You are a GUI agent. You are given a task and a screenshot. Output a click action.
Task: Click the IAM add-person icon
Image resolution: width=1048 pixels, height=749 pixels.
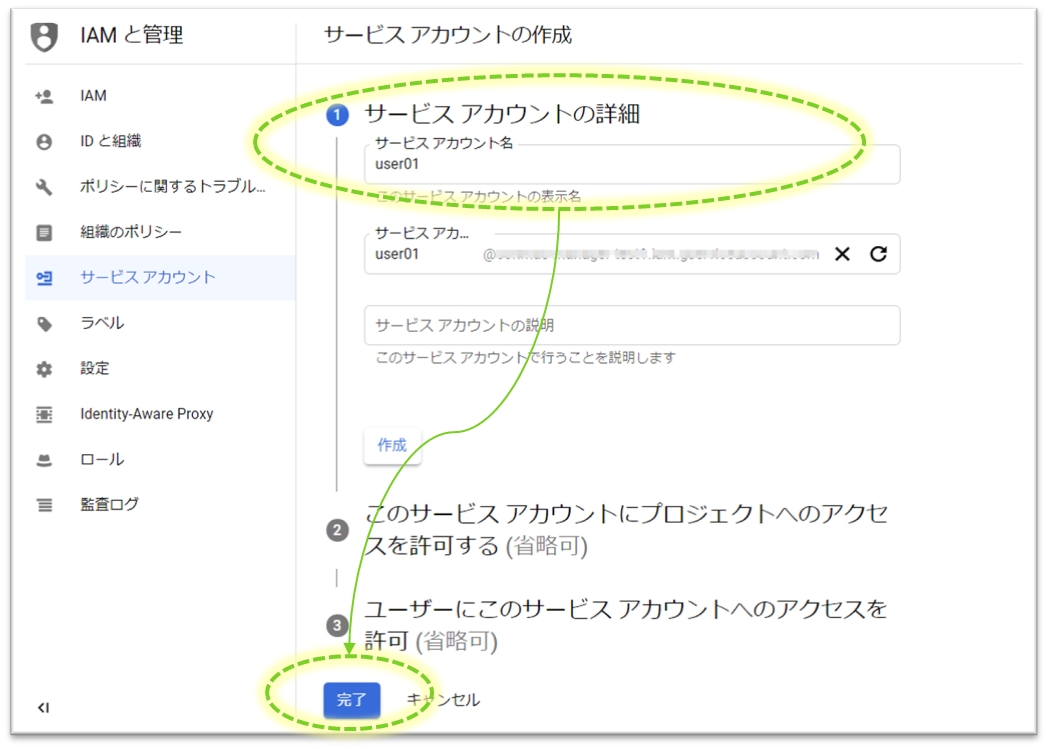44,96
